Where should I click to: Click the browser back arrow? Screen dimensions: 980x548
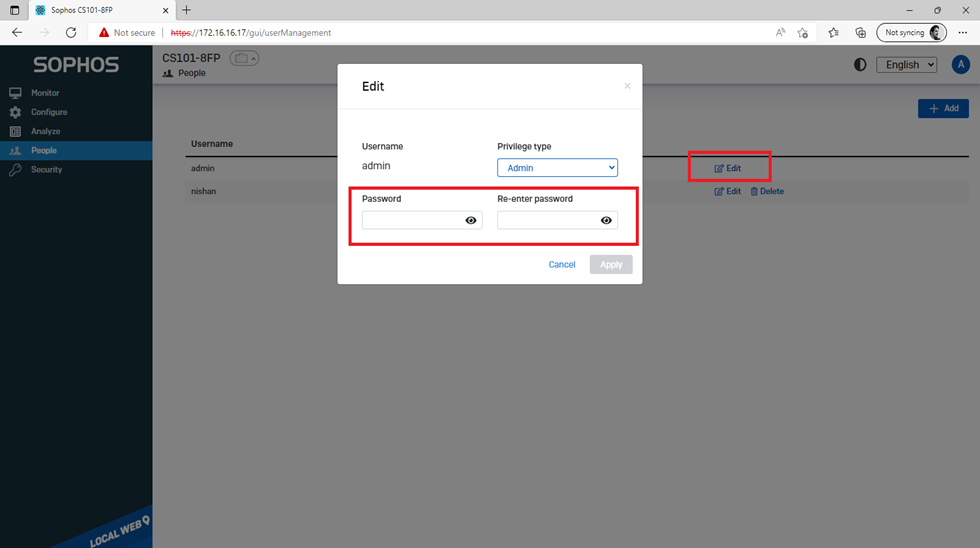(x=17, y=32)
